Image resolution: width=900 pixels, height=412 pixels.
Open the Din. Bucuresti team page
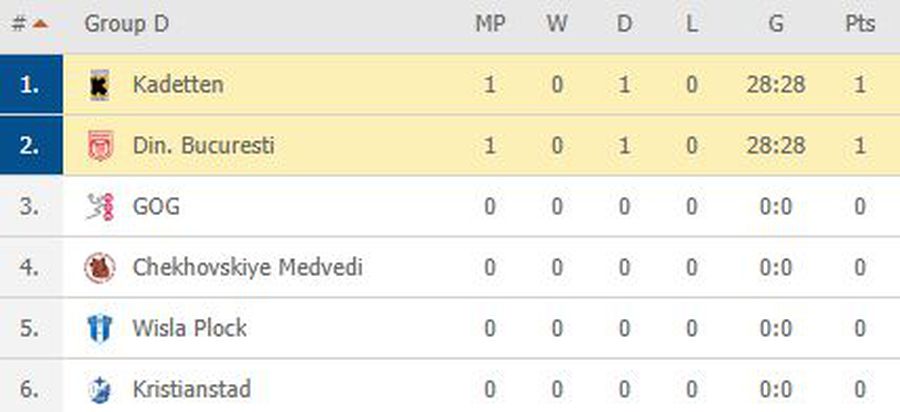(x=203, y=146)
